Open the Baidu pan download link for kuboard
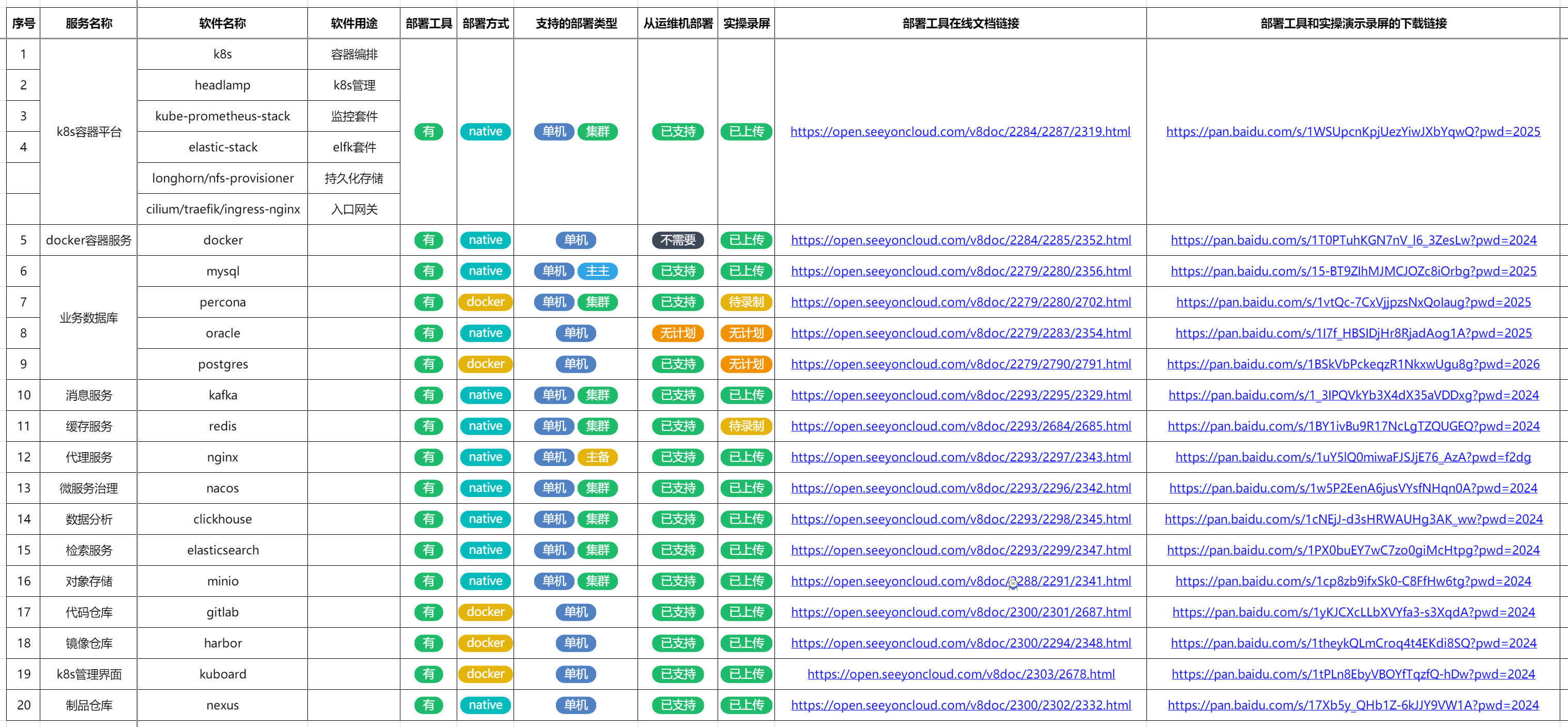The height and width of the screenshot is (727, 1568). pyautogui.click(x=1353, y=675)
